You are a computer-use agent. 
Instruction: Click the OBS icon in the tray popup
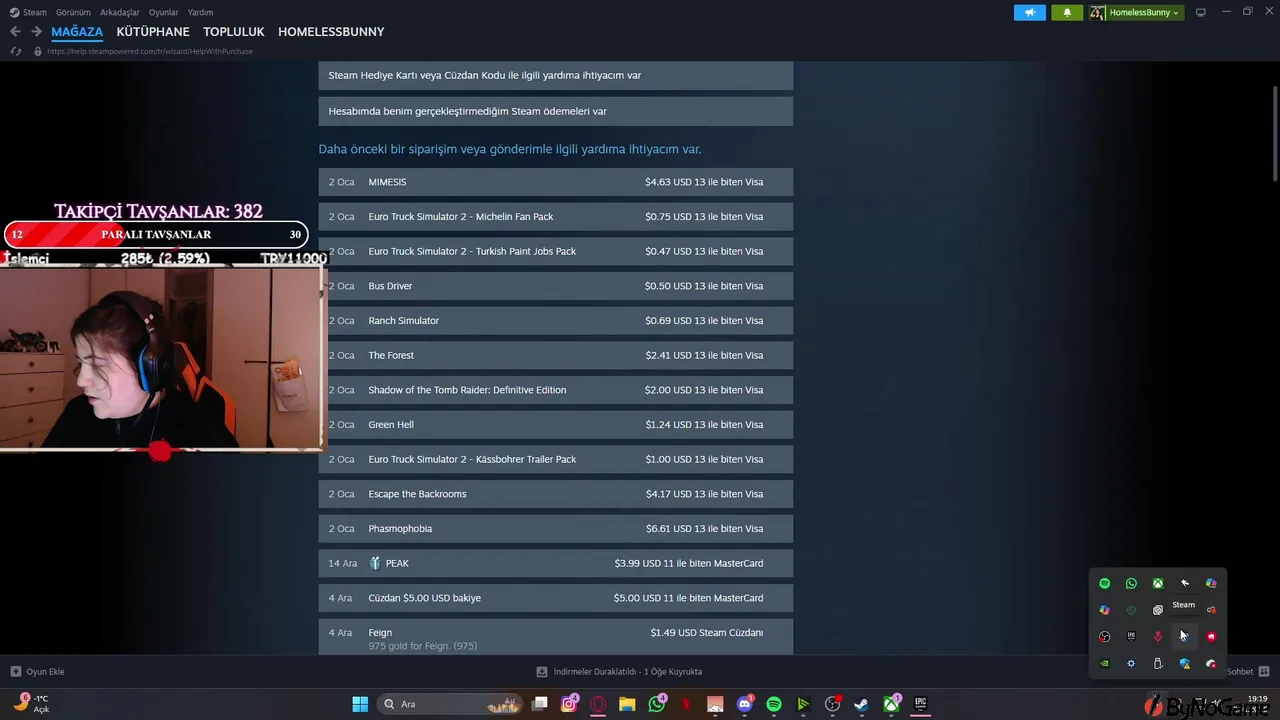[1104, 636]
